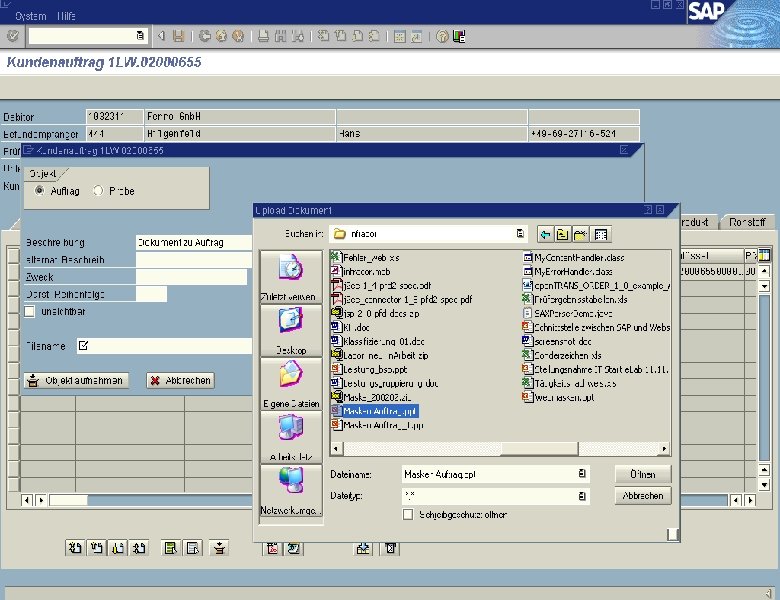The width and height of the screenshot is (780, 600).
Task: Click the trash can icon in bottom toolbar
Action: [390, 548]
